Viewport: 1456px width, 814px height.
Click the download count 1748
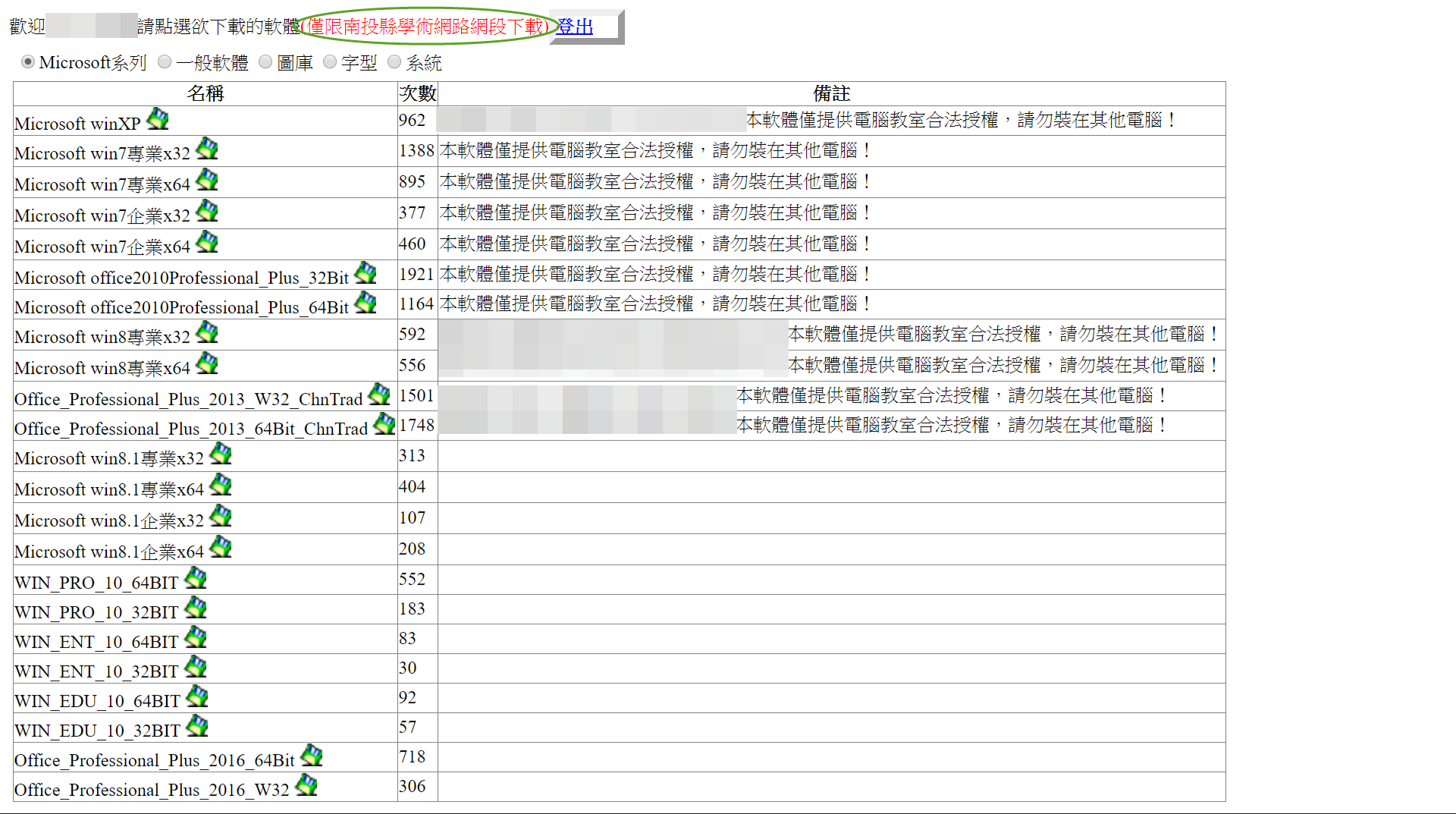coord(417,425)
